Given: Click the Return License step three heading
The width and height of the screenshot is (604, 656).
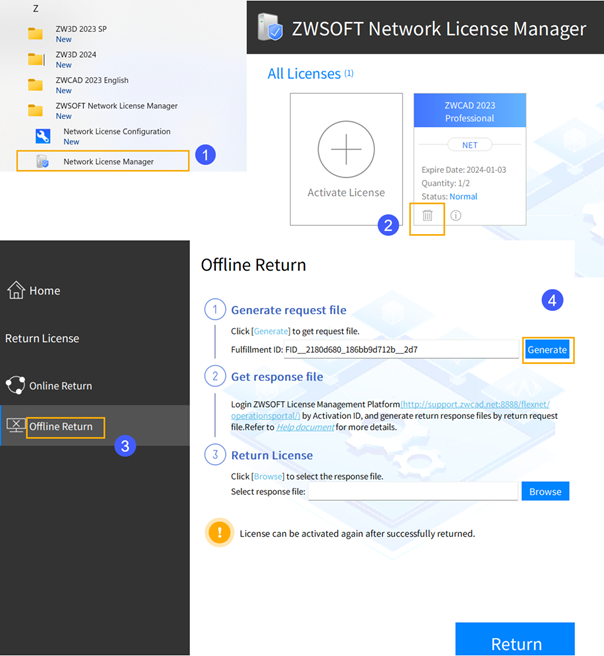Looking at the screenshot, I should point(272,455).
